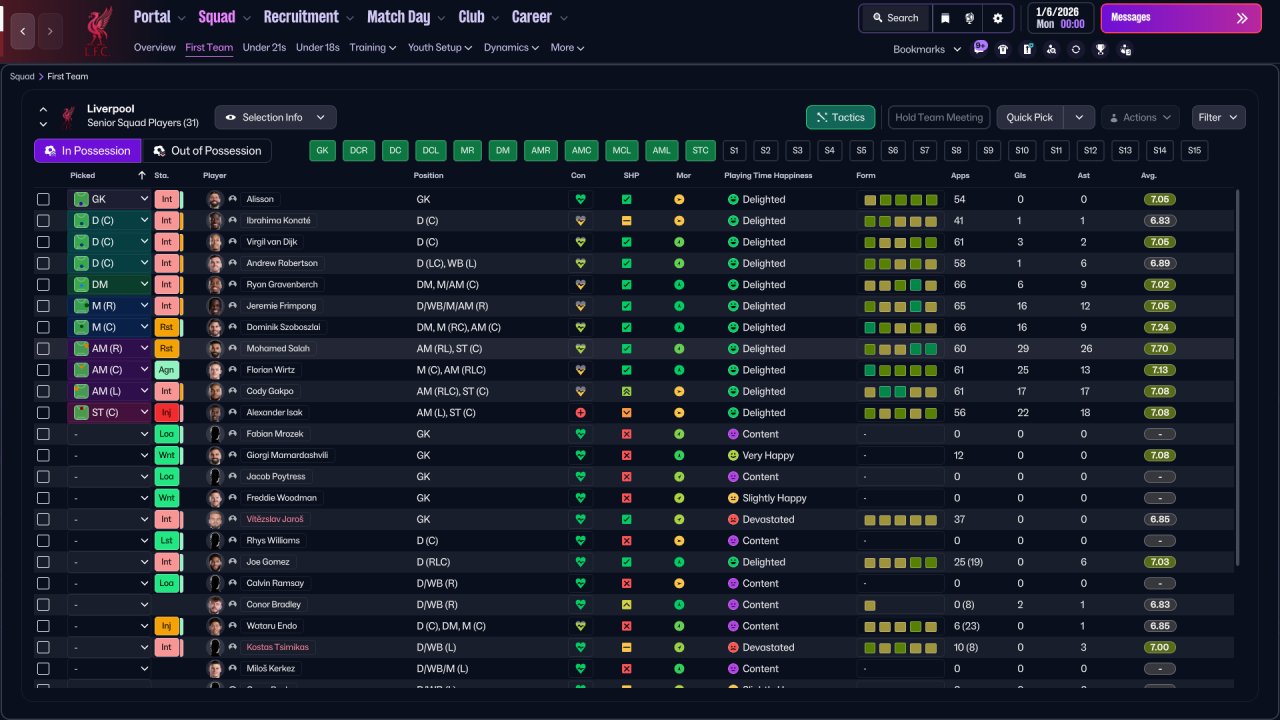1280x720 pixels.
Task: Click the Tactics button
Action: click(x=840, y=117)
